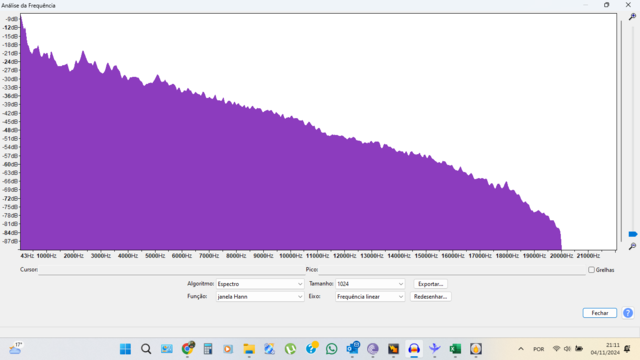Open the blue help question mark
Image resolution: width=640 pixels, height=360 pixels.
(628, 313)
